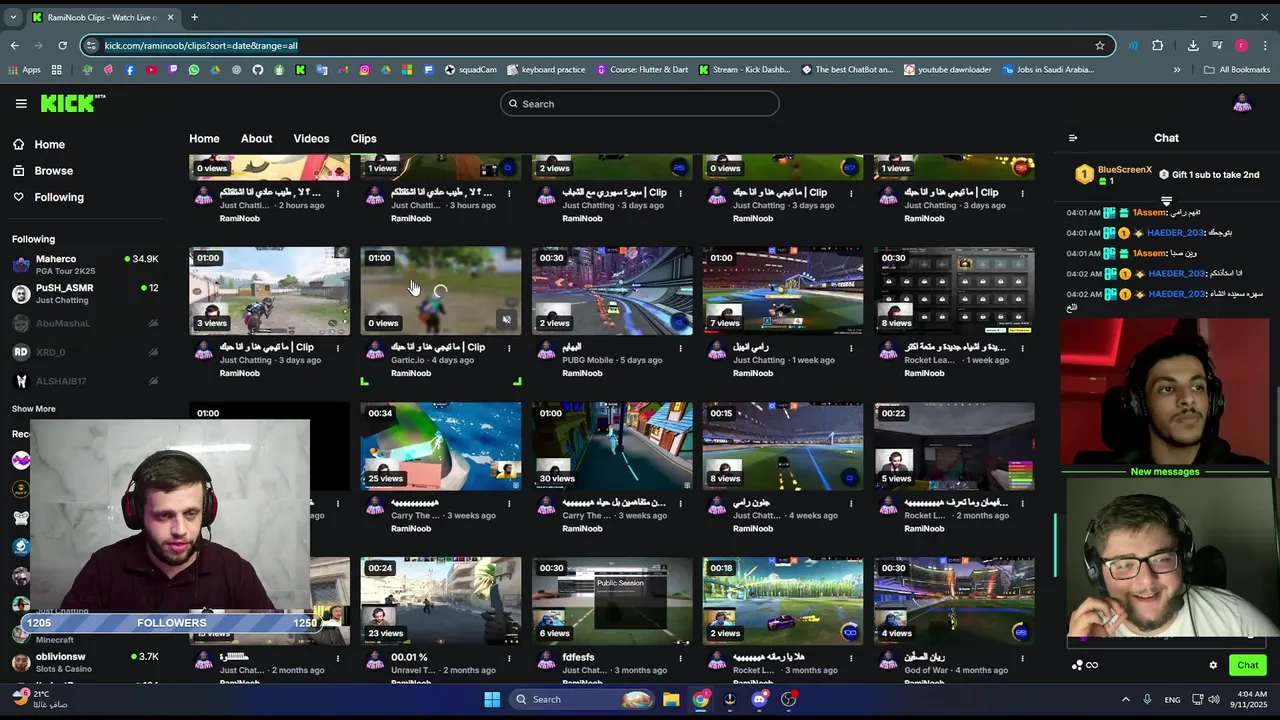Open OBS Studio from taskbar
This screenshot has height=720, width=1280.
[x=788, y=699]
